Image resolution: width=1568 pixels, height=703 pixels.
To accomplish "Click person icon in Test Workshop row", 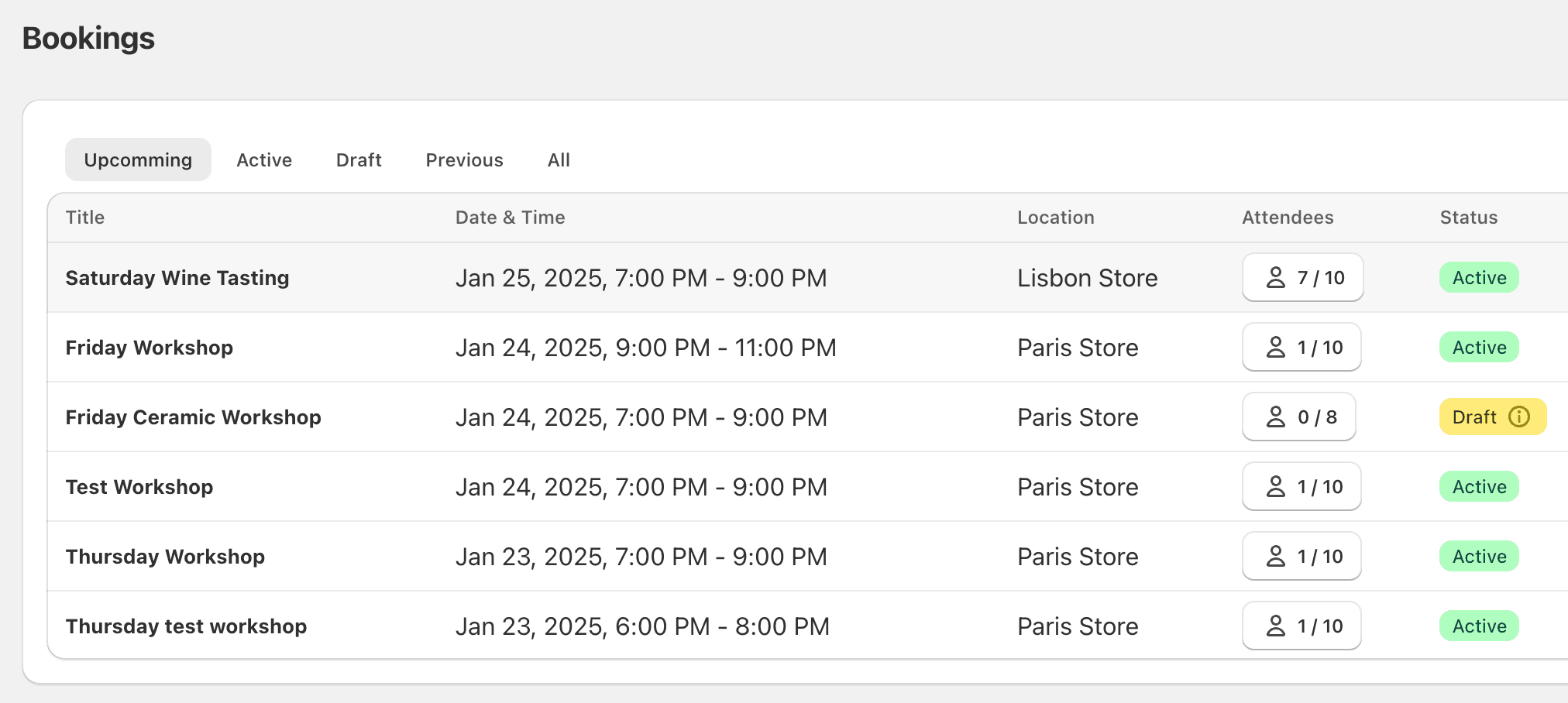I will [1275, 486].
